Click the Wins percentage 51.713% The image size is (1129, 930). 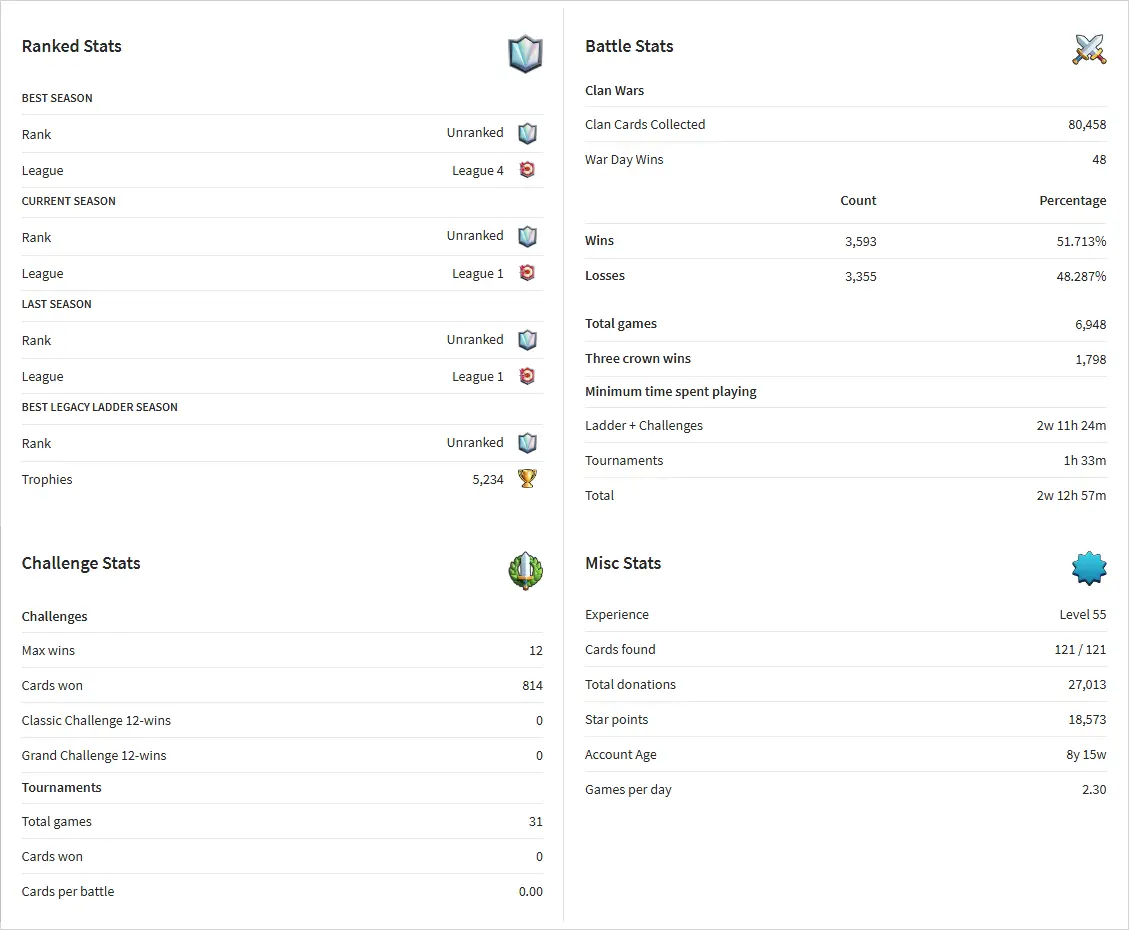pos(1081,241)
